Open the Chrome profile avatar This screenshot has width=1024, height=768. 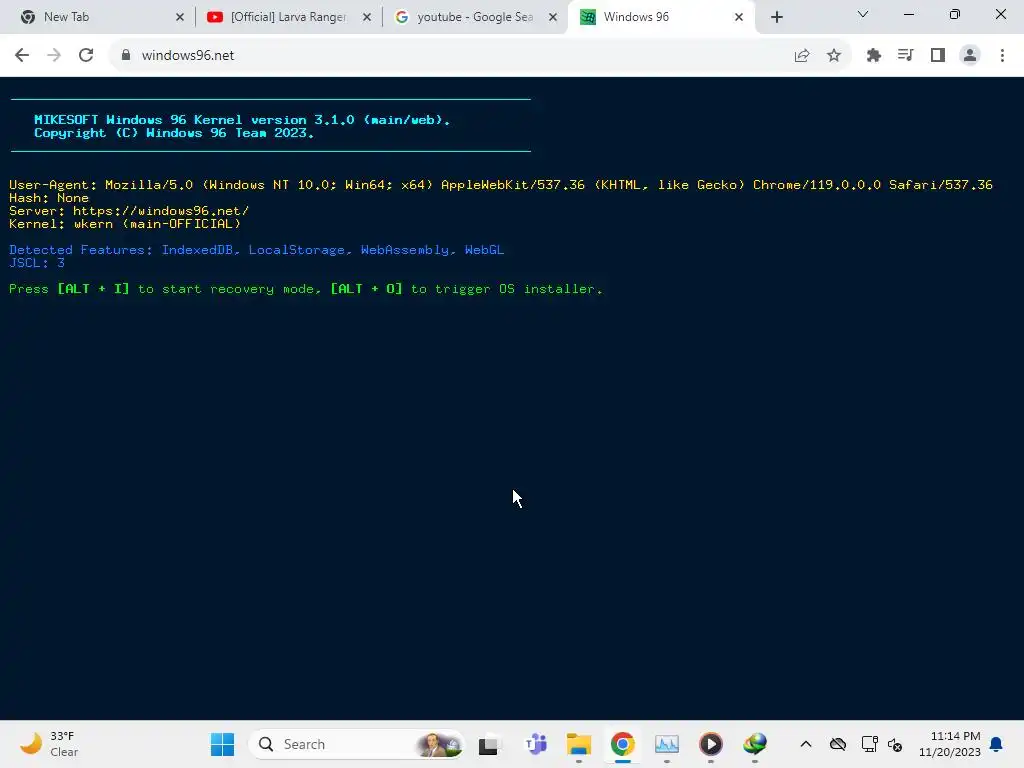point(970,56)
